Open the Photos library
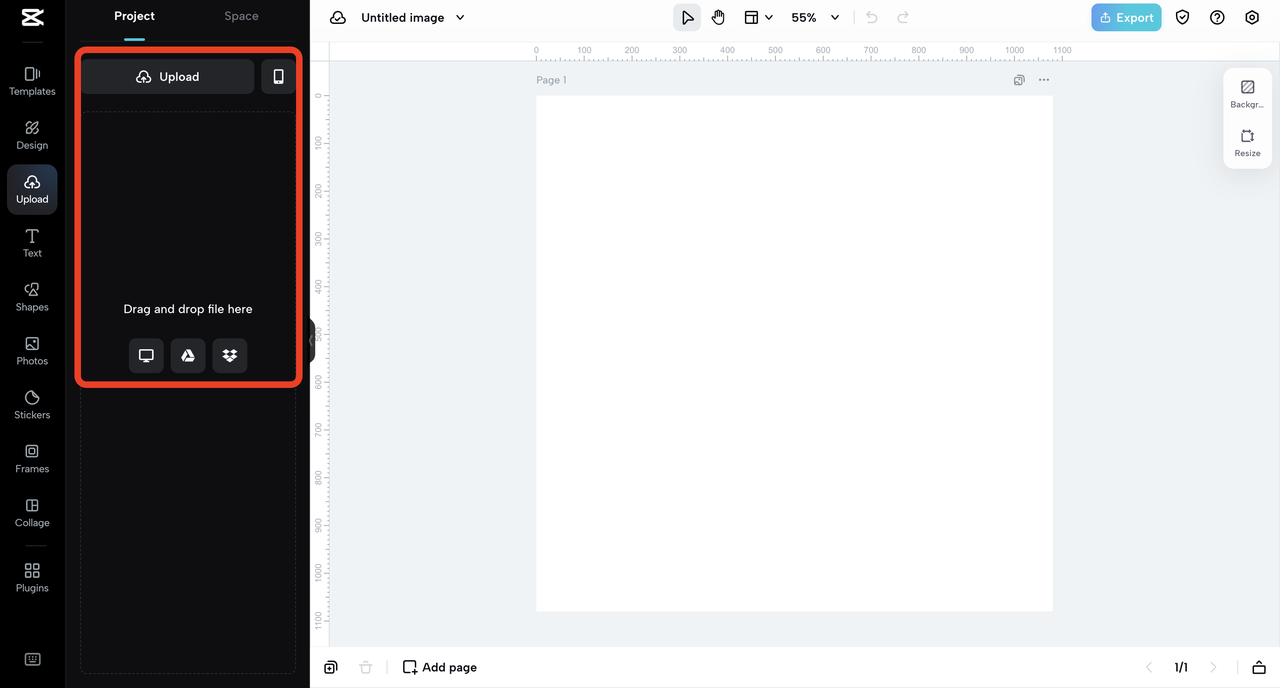1280x688 pixels. coord(32,351)
